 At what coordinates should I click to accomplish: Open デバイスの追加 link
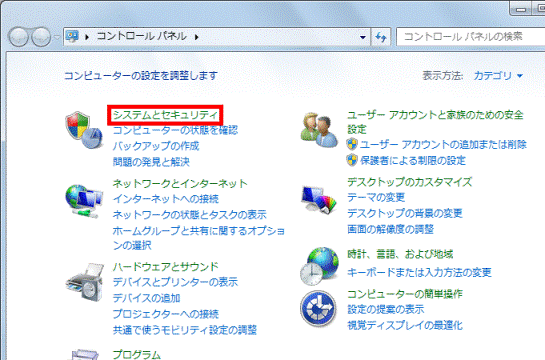146,298
